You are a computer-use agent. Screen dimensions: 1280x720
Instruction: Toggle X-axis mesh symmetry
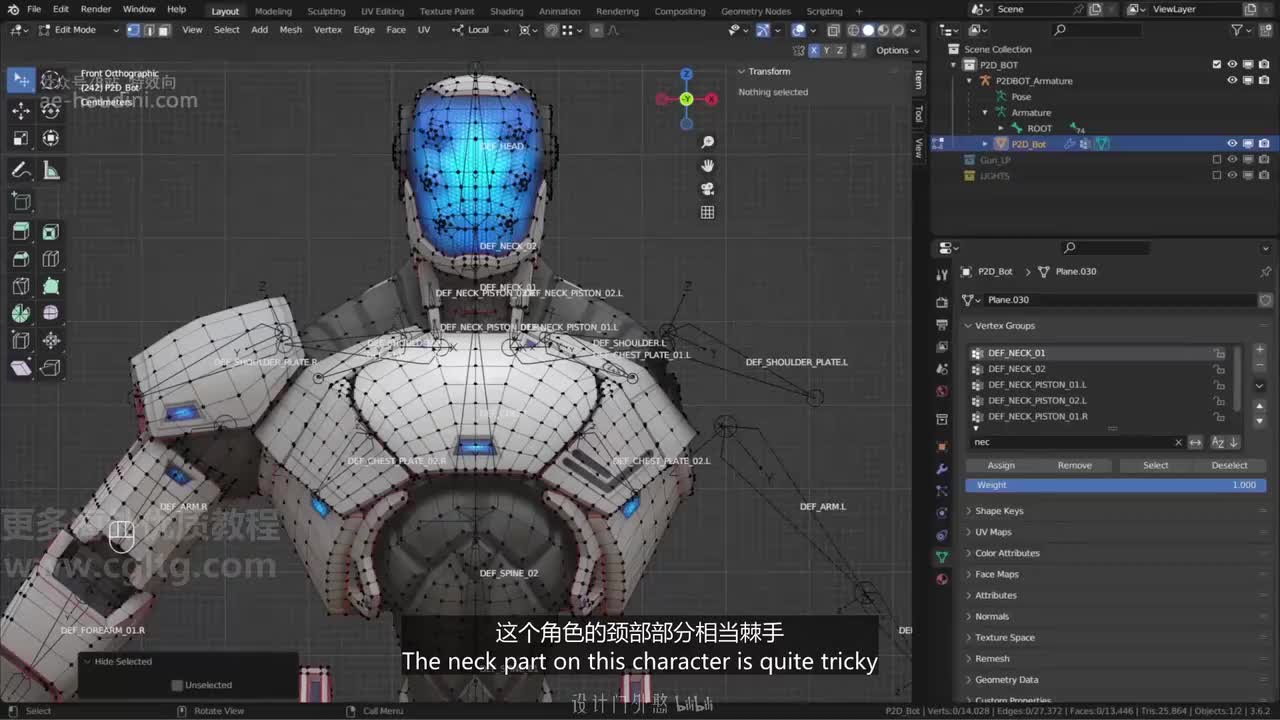pos(814,50)
